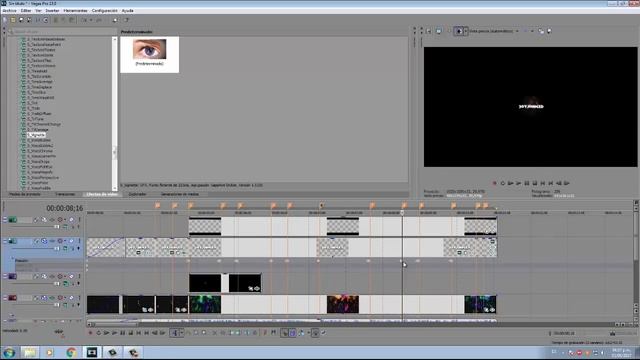The image size is (640, 360).
Task: Open Normal Edit tool dropdown arrow
Action: click(181, 333)
